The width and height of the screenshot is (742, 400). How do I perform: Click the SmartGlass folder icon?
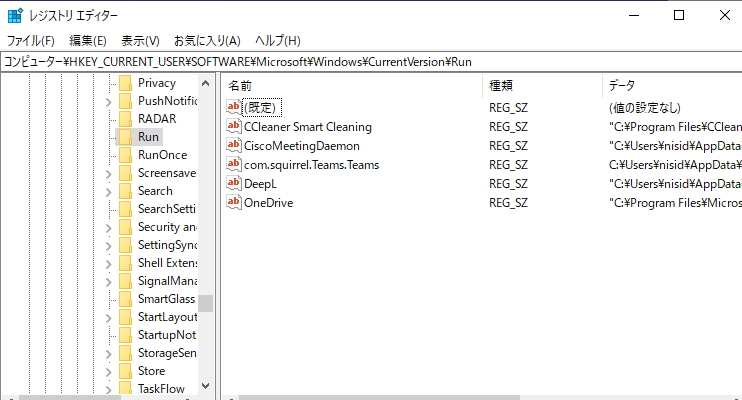click(x=125, y=299)
